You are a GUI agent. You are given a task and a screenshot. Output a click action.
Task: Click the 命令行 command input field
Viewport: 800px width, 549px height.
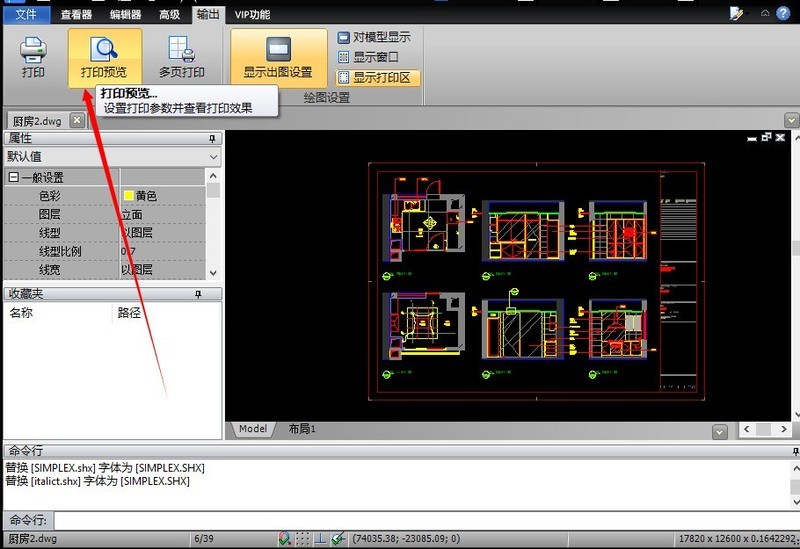click(400, 520)
